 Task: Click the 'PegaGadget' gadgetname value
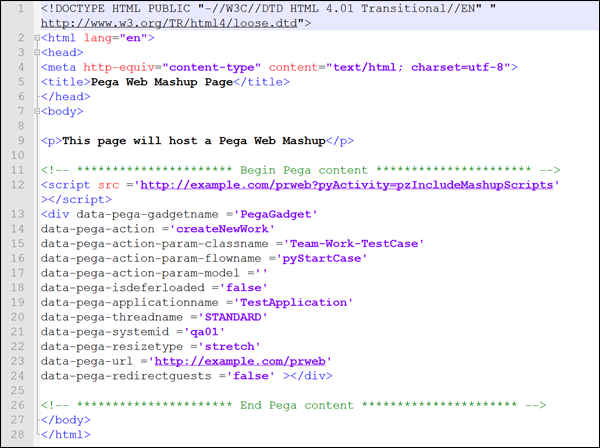[x=276, y=214]
